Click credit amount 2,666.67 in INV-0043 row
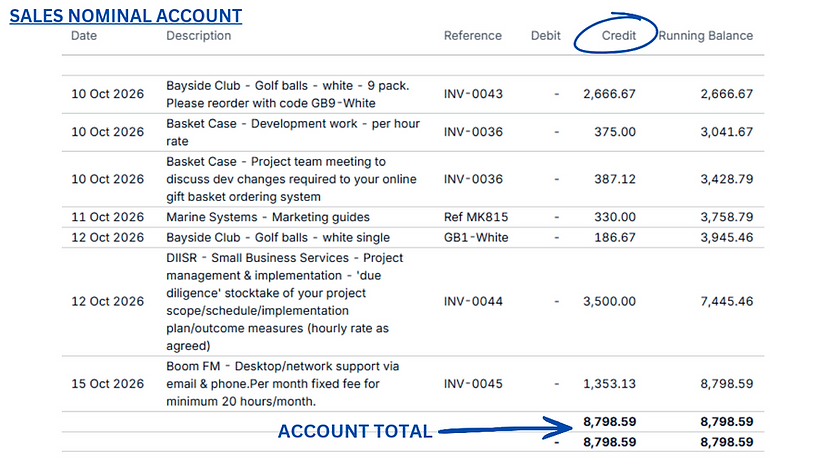This screenshot has height=473, width=840. tap(609, 94)
